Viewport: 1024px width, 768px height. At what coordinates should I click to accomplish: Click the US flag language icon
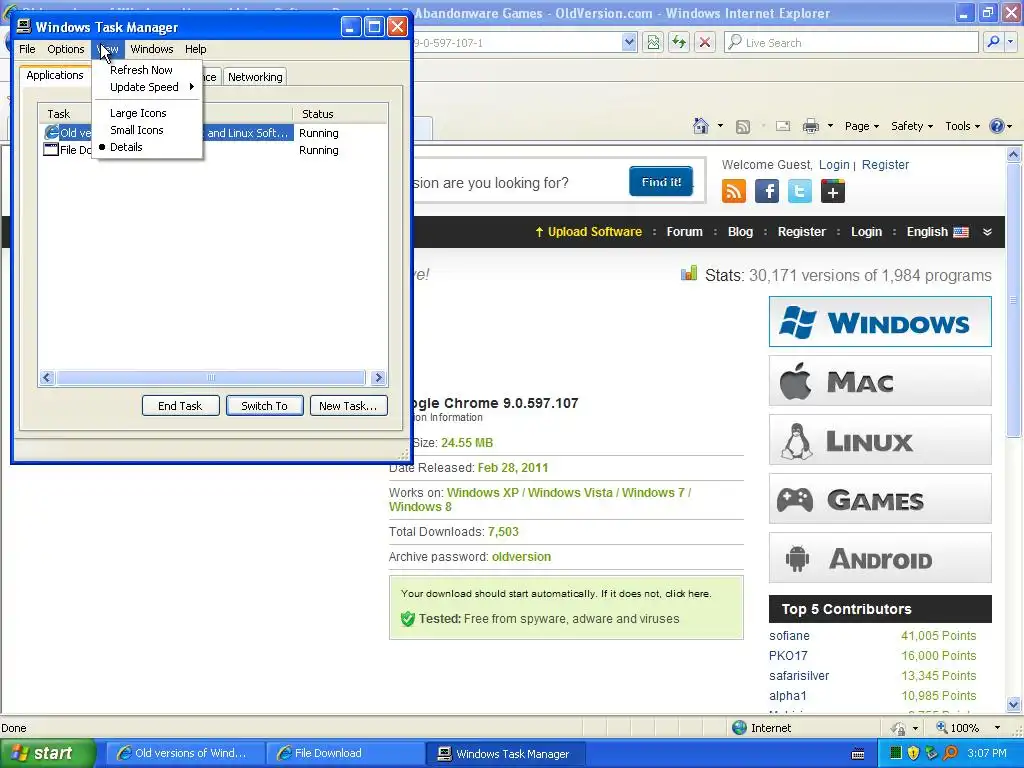[961, 232]
